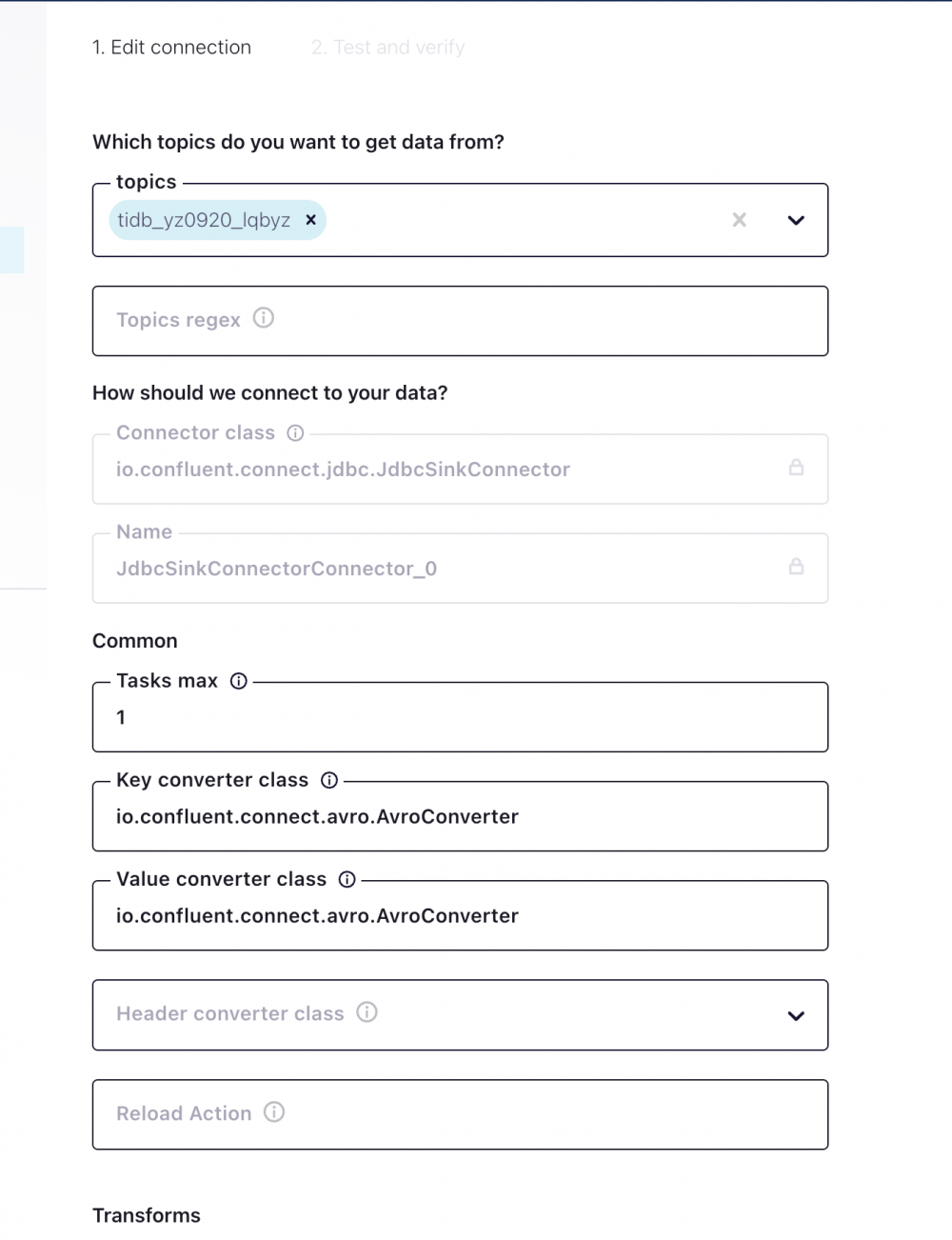Open Header converter class dropdown
This screenshot has height=1240, width=952.
coord(796,1015)
